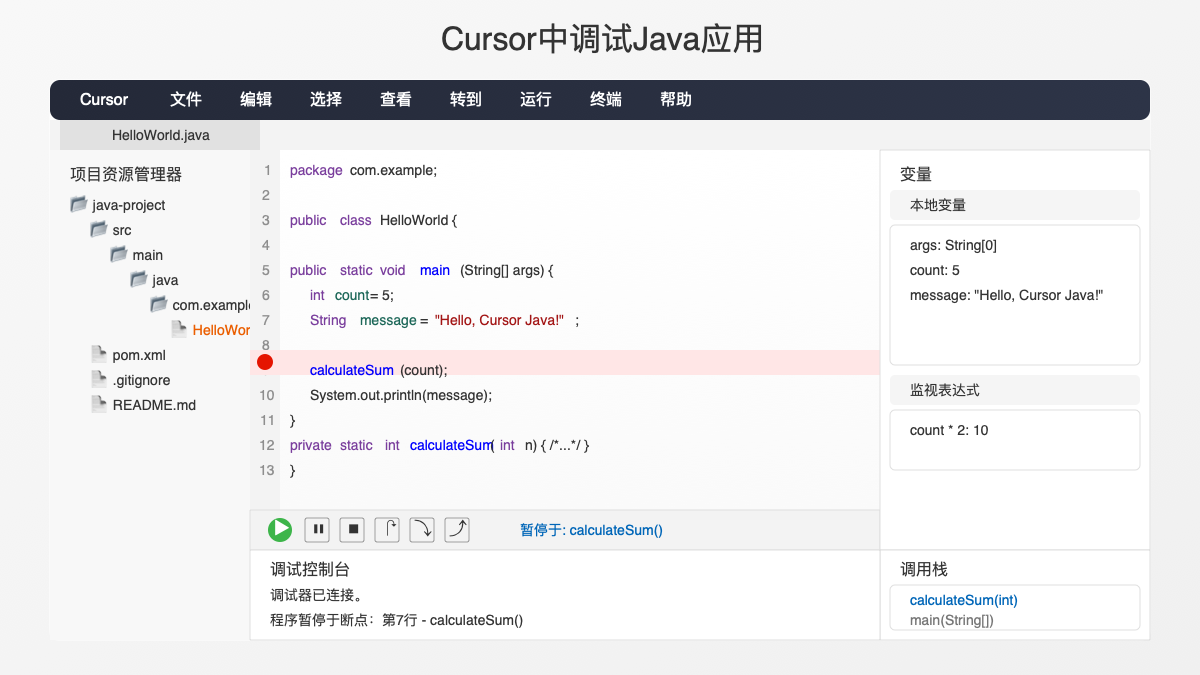Open pom.xml from the explorer

(139, 355)
